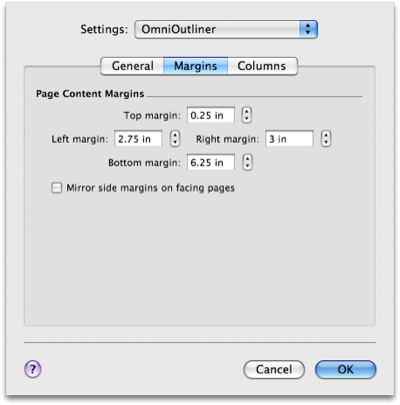
Task: Click the blue arrows of Settings popup
Action: pyautogui.click(x=308, y=29)
